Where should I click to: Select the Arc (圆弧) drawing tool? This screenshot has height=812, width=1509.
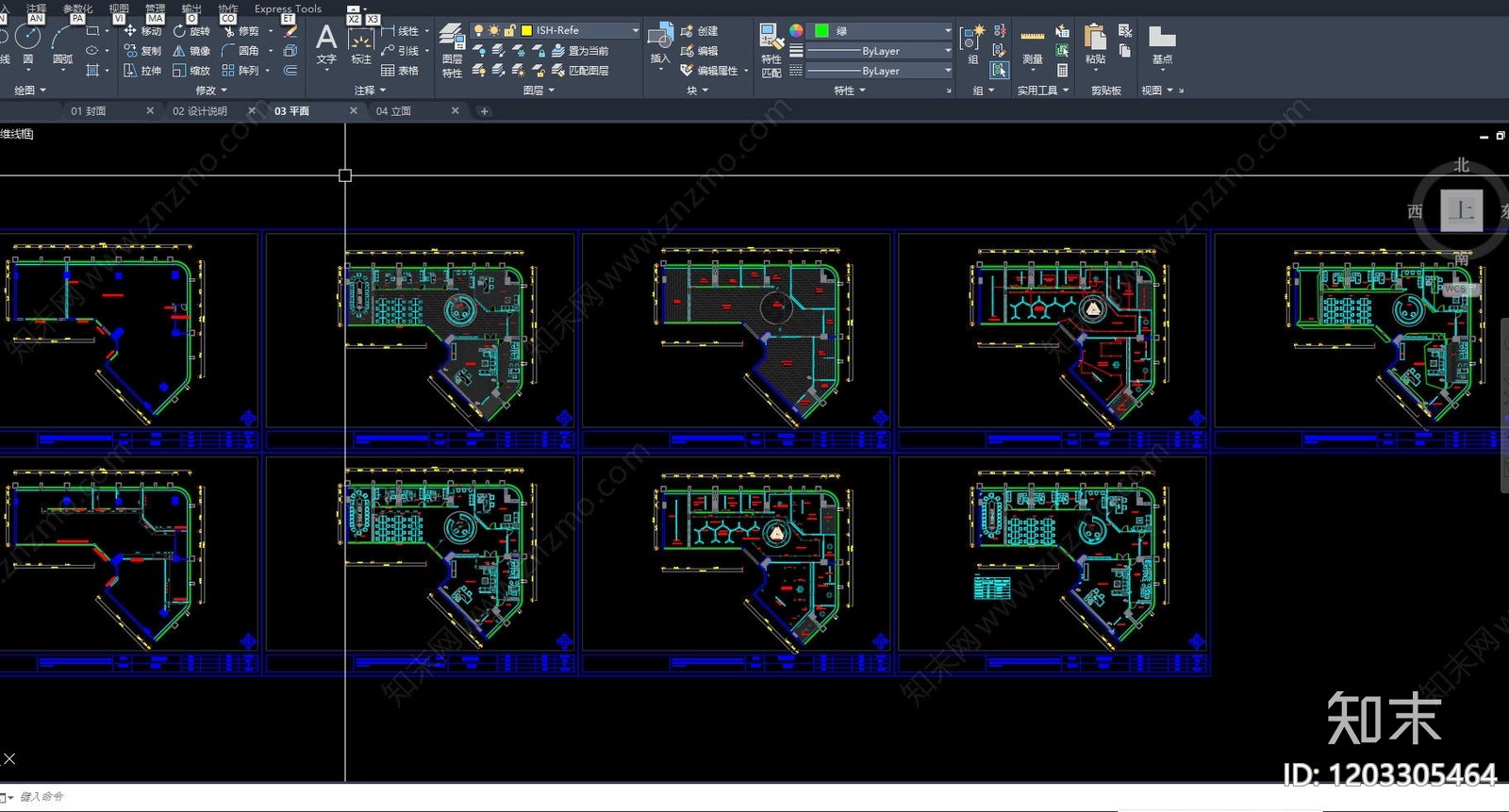(62, 44)
